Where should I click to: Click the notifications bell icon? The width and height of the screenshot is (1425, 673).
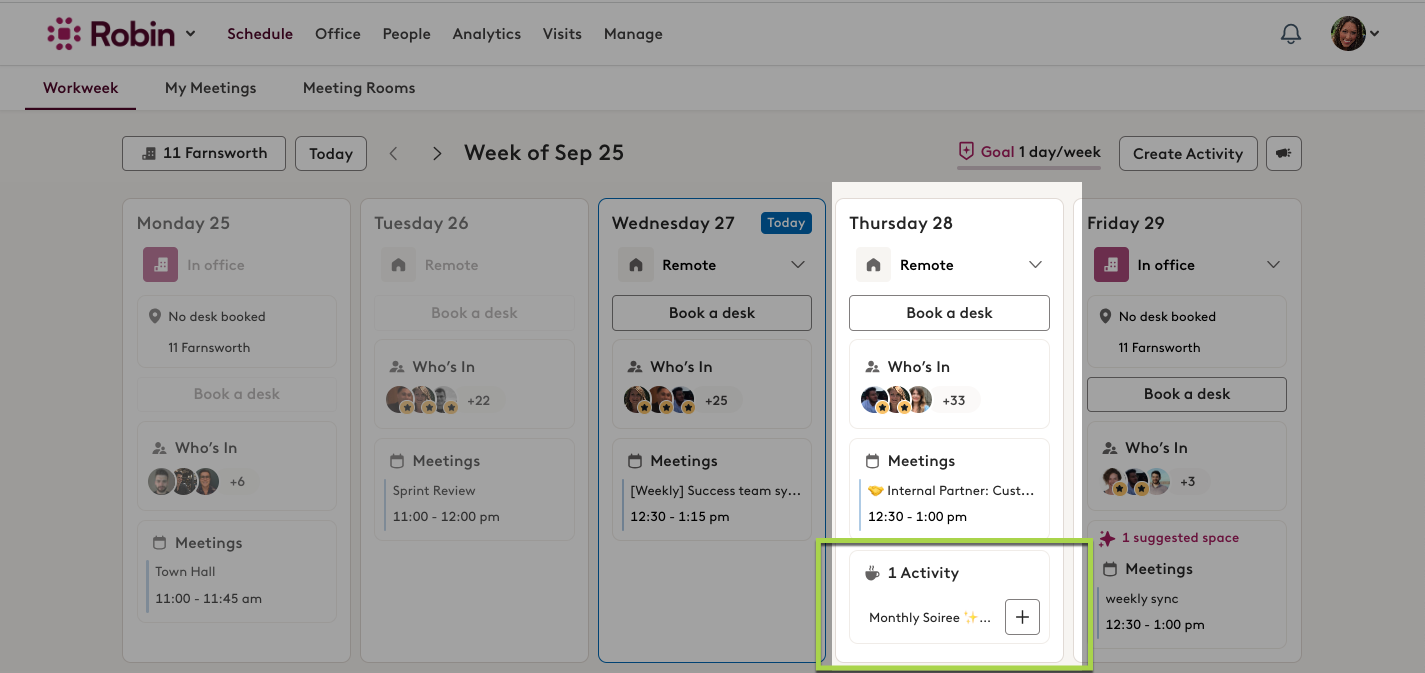(1291, 34)
